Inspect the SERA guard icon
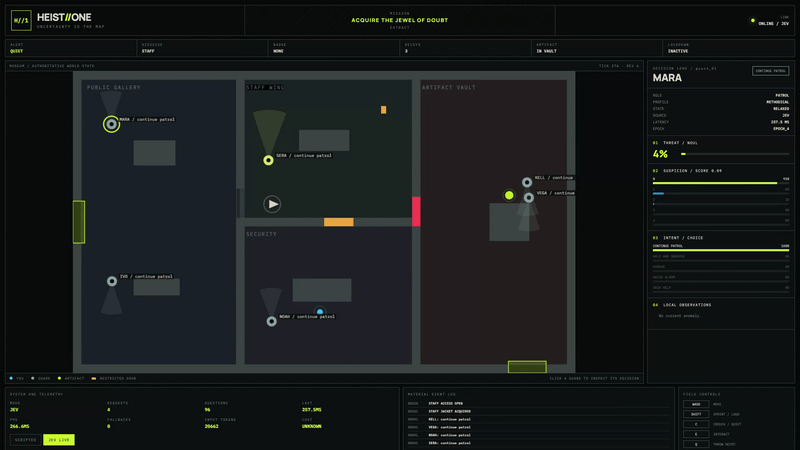 click(268, 160)
